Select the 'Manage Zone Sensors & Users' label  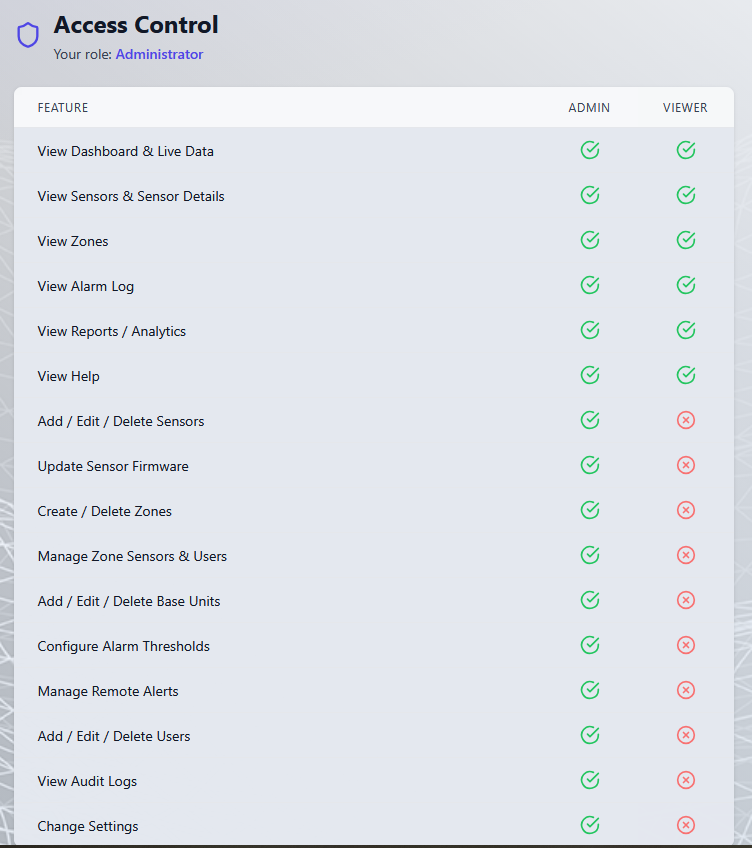click(132, 556)
